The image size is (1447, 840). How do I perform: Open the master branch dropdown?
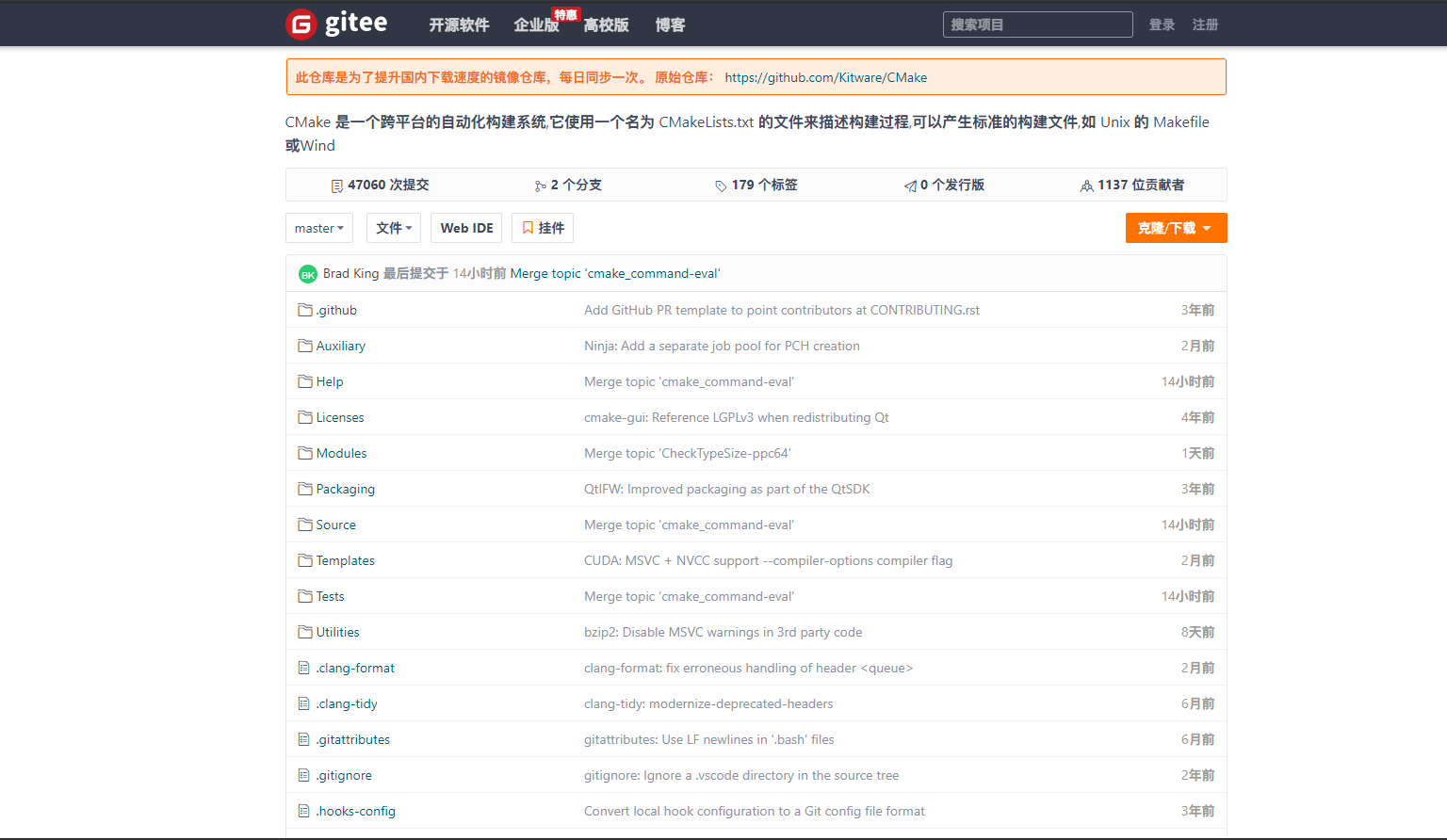click(318, 227)
